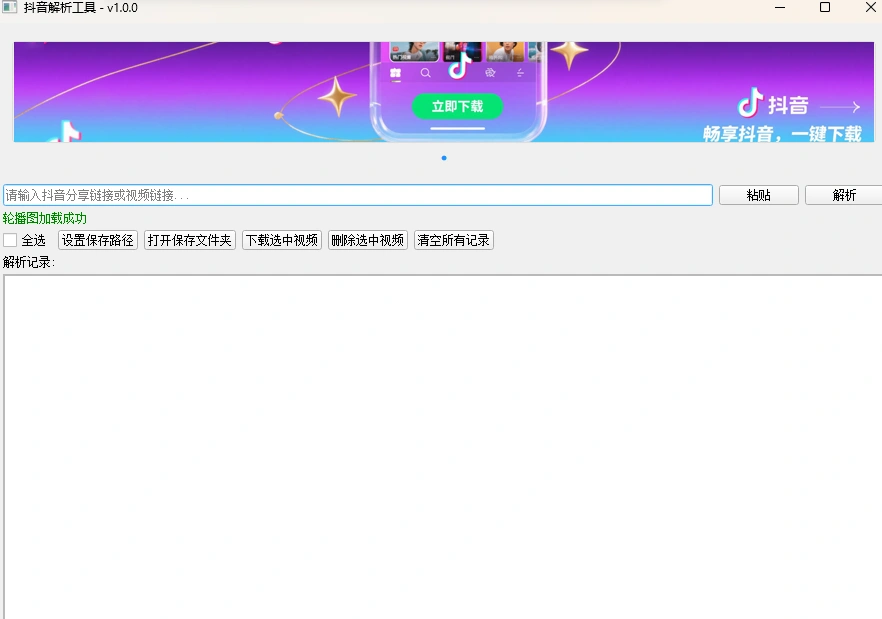Click 打开保存文件夹 to open save folder

[190, 240]
